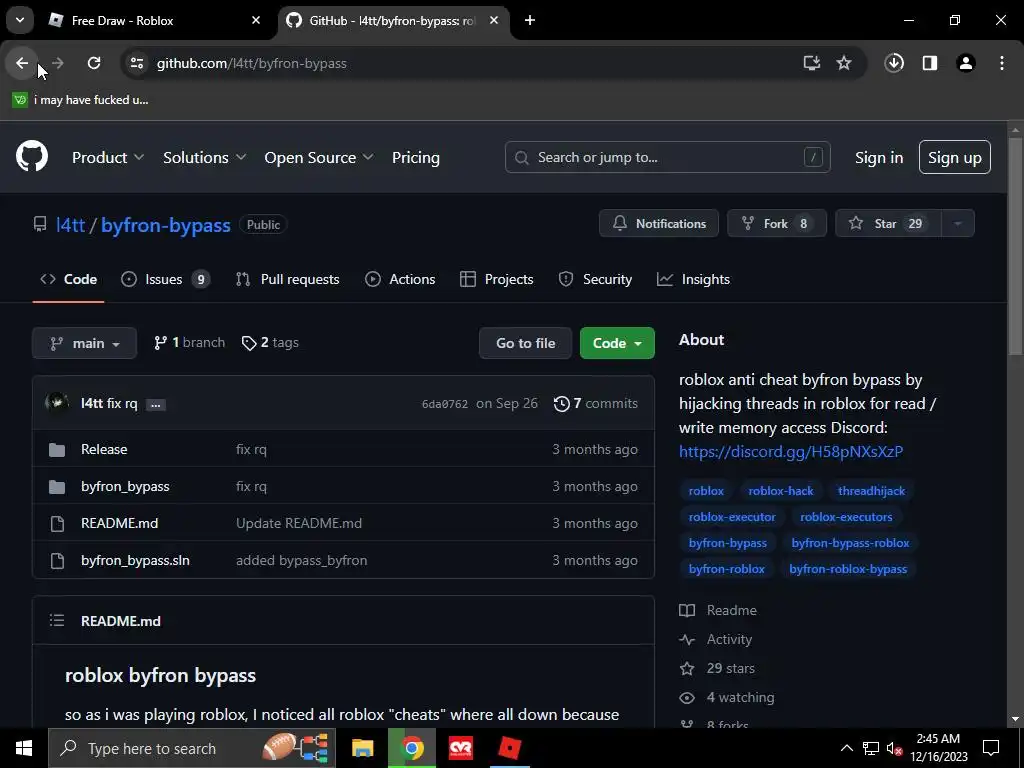Open the Pull requests tab
This screenshot has width=1024, height=768.
[288, 280]
